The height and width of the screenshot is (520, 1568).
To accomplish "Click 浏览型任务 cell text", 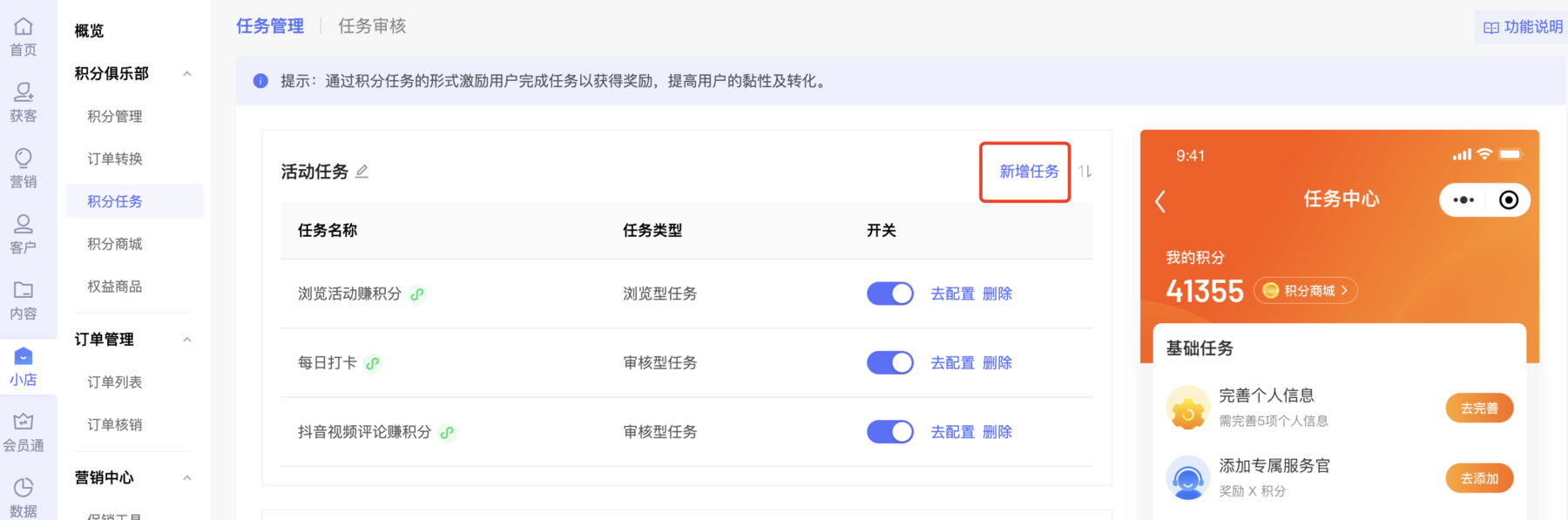I will point(660,294).
